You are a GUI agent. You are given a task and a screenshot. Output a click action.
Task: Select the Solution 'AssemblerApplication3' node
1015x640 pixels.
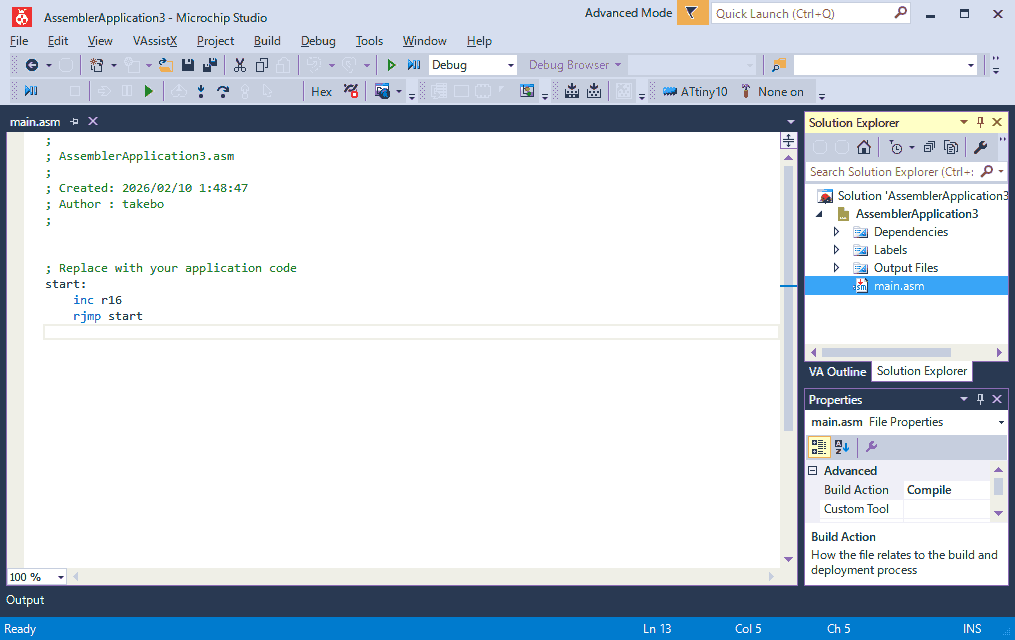(x=913, y=195)
